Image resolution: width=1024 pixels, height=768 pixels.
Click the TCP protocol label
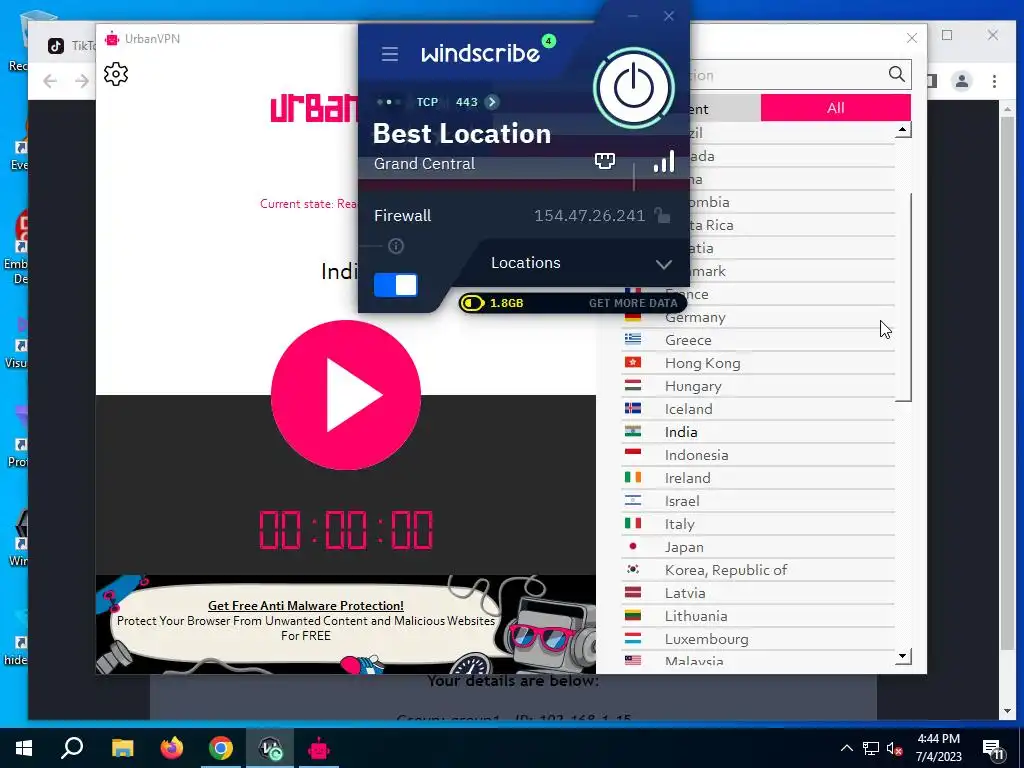coord(427,102)
